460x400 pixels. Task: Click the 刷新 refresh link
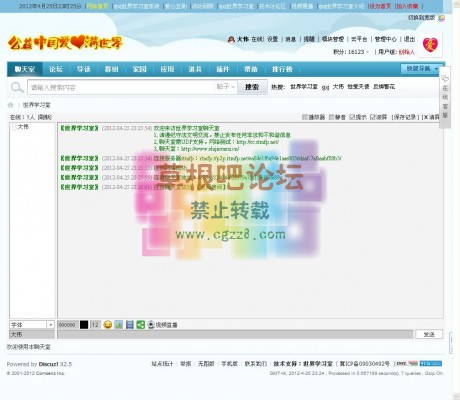[x=44, y=117]
